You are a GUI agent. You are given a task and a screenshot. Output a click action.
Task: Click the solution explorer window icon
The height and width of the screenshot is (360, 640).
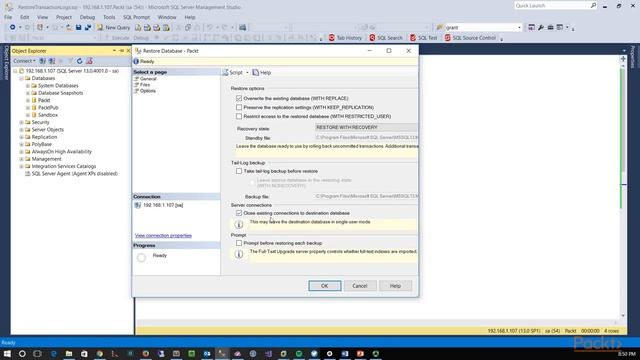coord(531,27)
